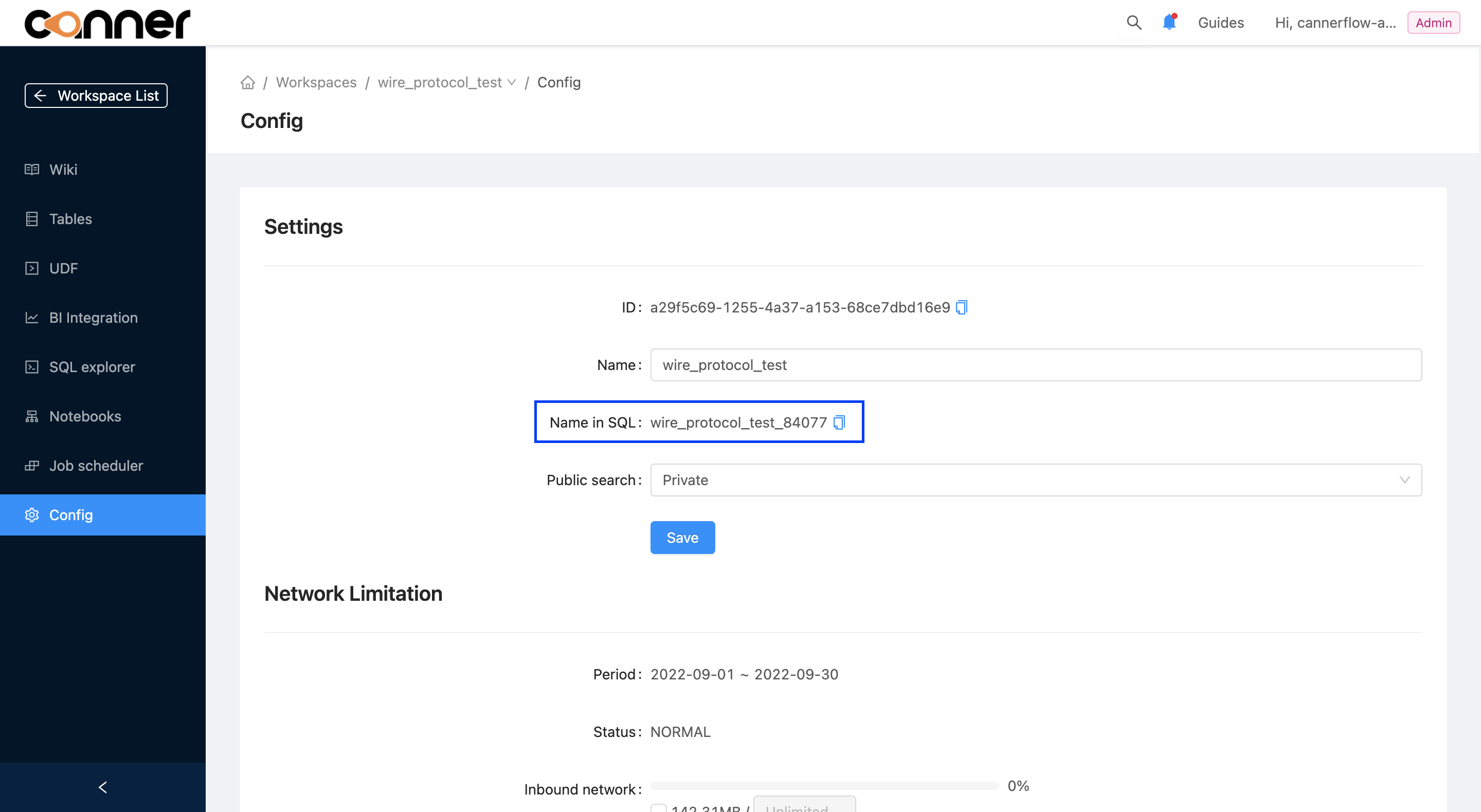The width and height of the screenshot is (1481, 812).
Task: Open the notifications bell
Action: 1169,22
